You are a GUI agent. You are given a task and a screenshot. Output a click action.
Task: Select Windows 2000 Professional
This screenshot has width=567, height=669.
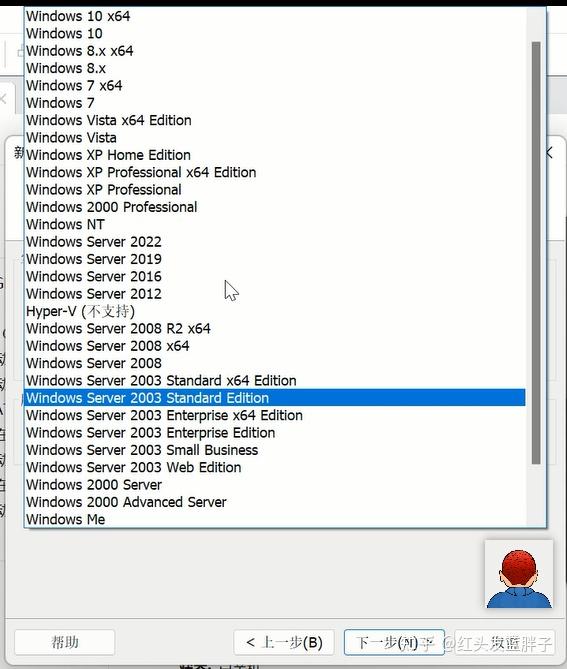tap(275, 207)
